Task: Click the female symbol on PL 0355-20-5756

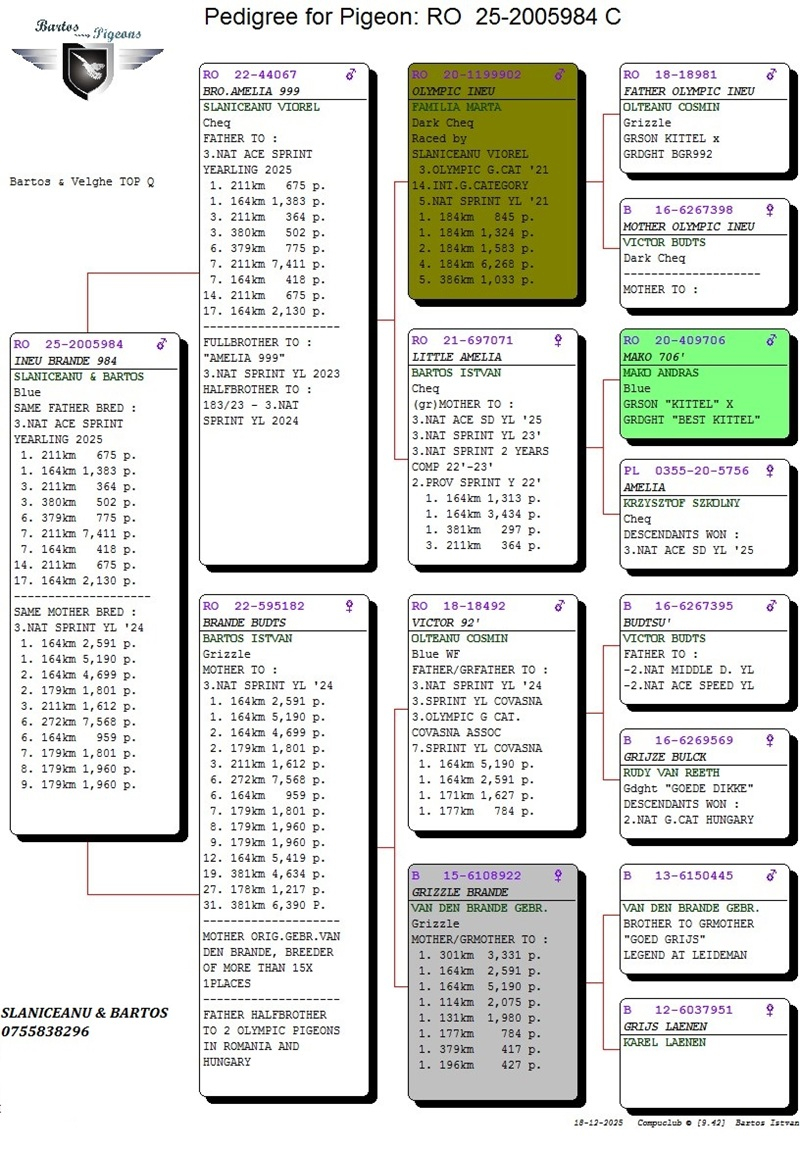Action: 770,471
